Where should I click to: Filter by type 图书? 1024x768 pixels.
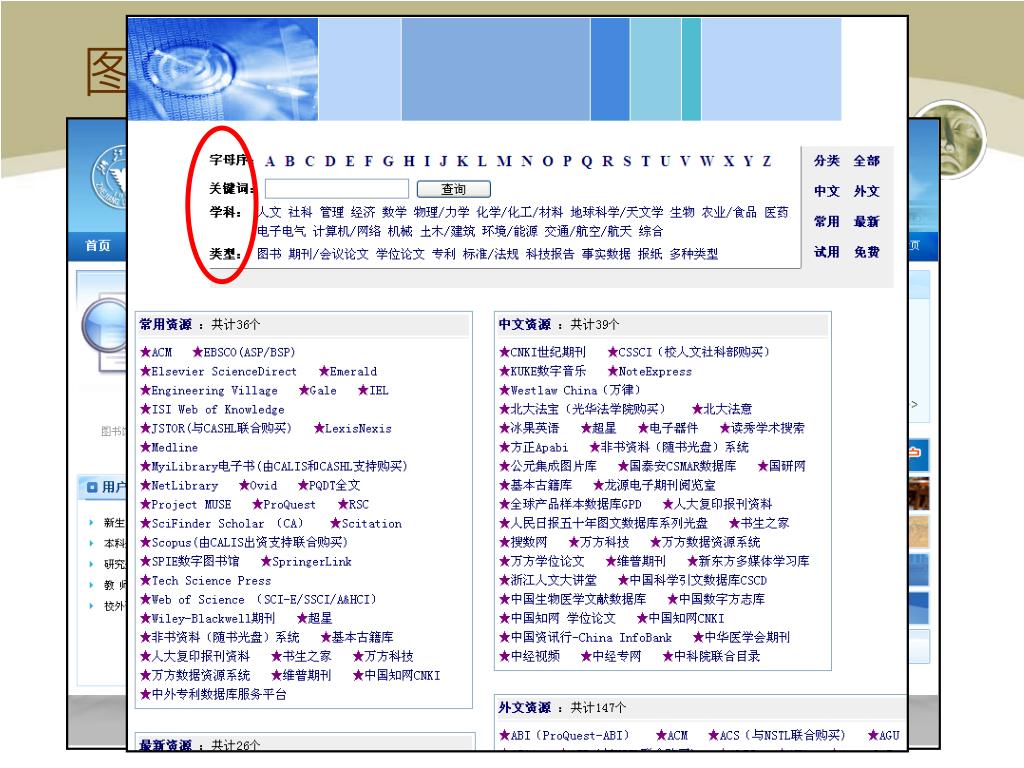coord(269,254)
